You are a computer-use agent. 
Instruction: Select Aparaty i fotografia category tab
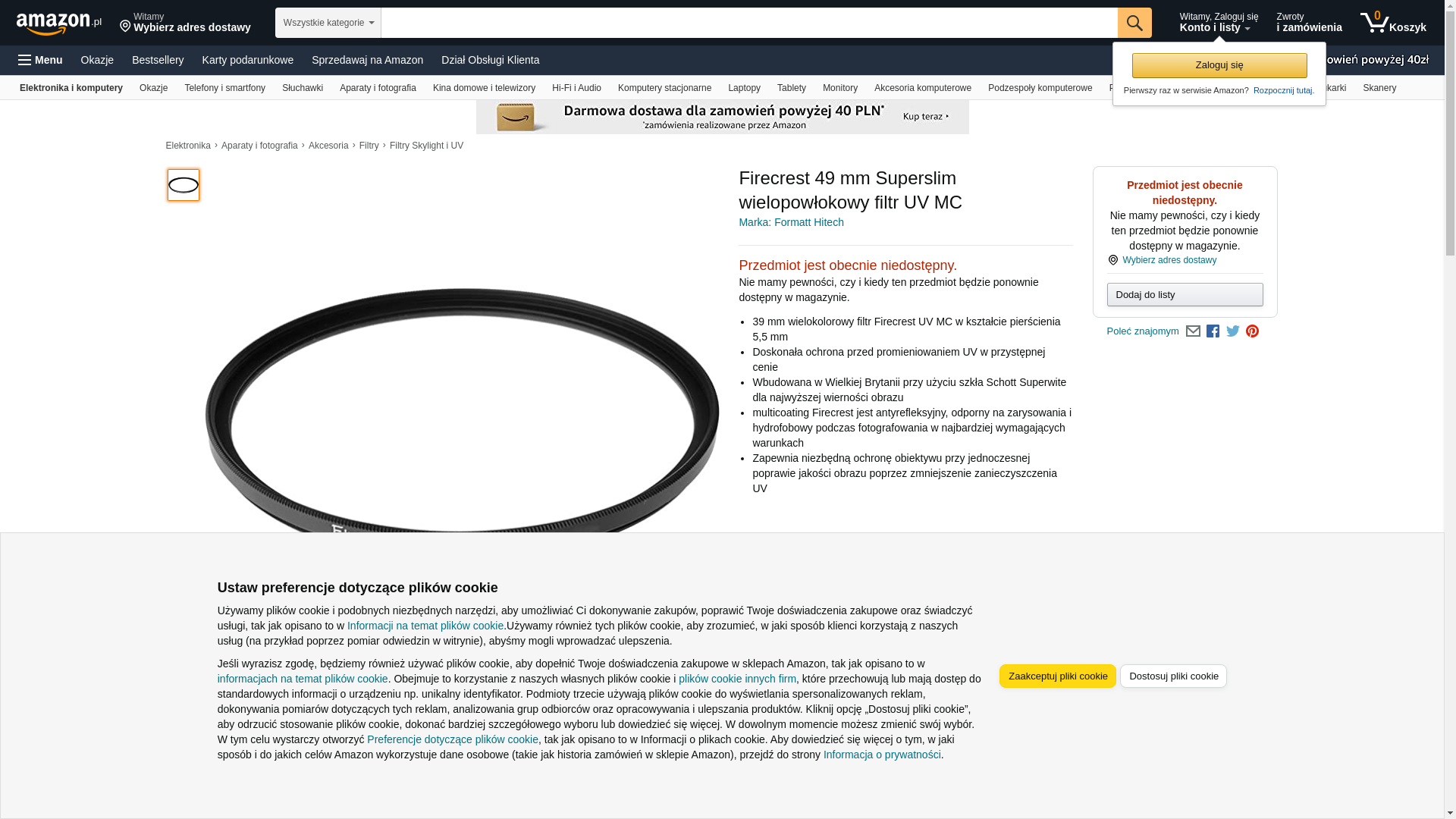tap(378, 88)
